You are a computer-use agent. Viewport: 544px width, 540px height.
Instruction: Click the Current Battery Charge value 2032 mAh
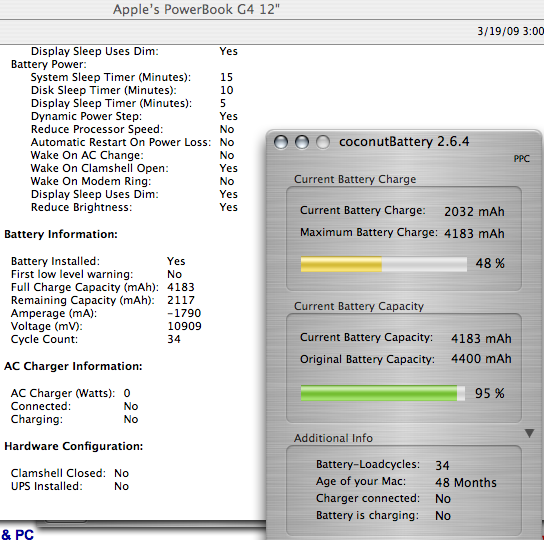coord(474,211)
